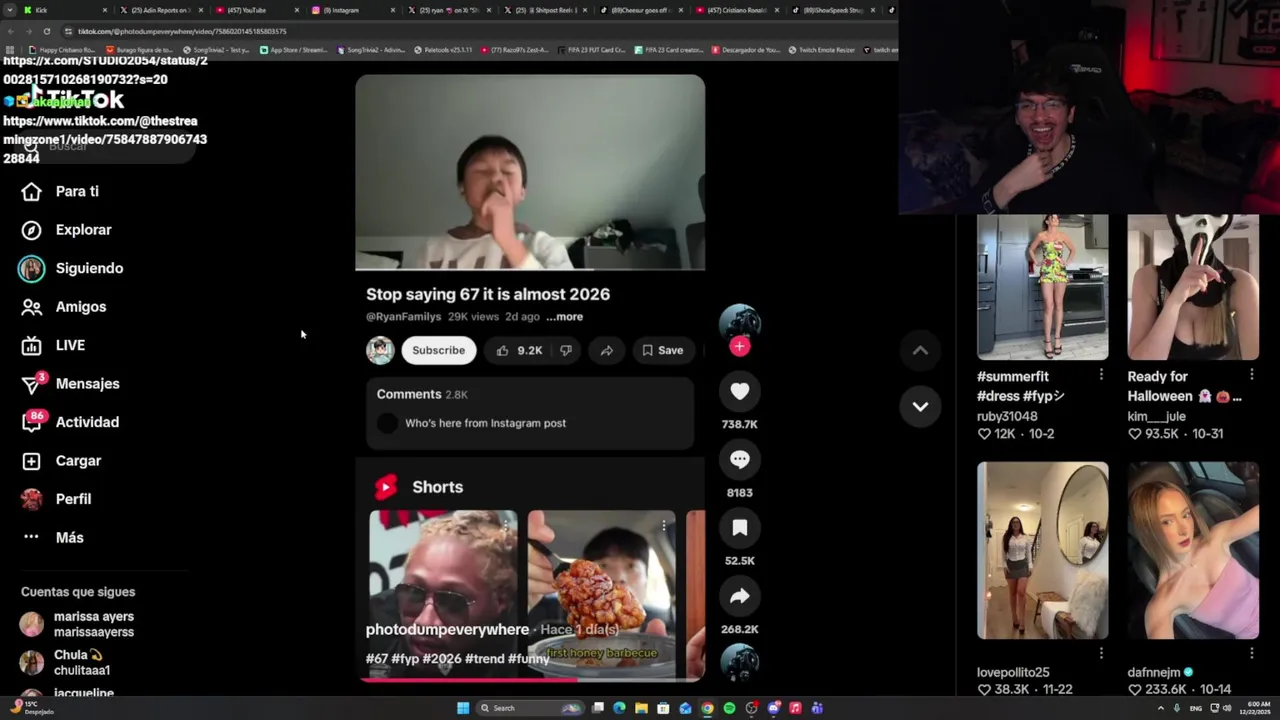Share the video via arrow icon
The image size is (1280, 720).
coord(739,597)
